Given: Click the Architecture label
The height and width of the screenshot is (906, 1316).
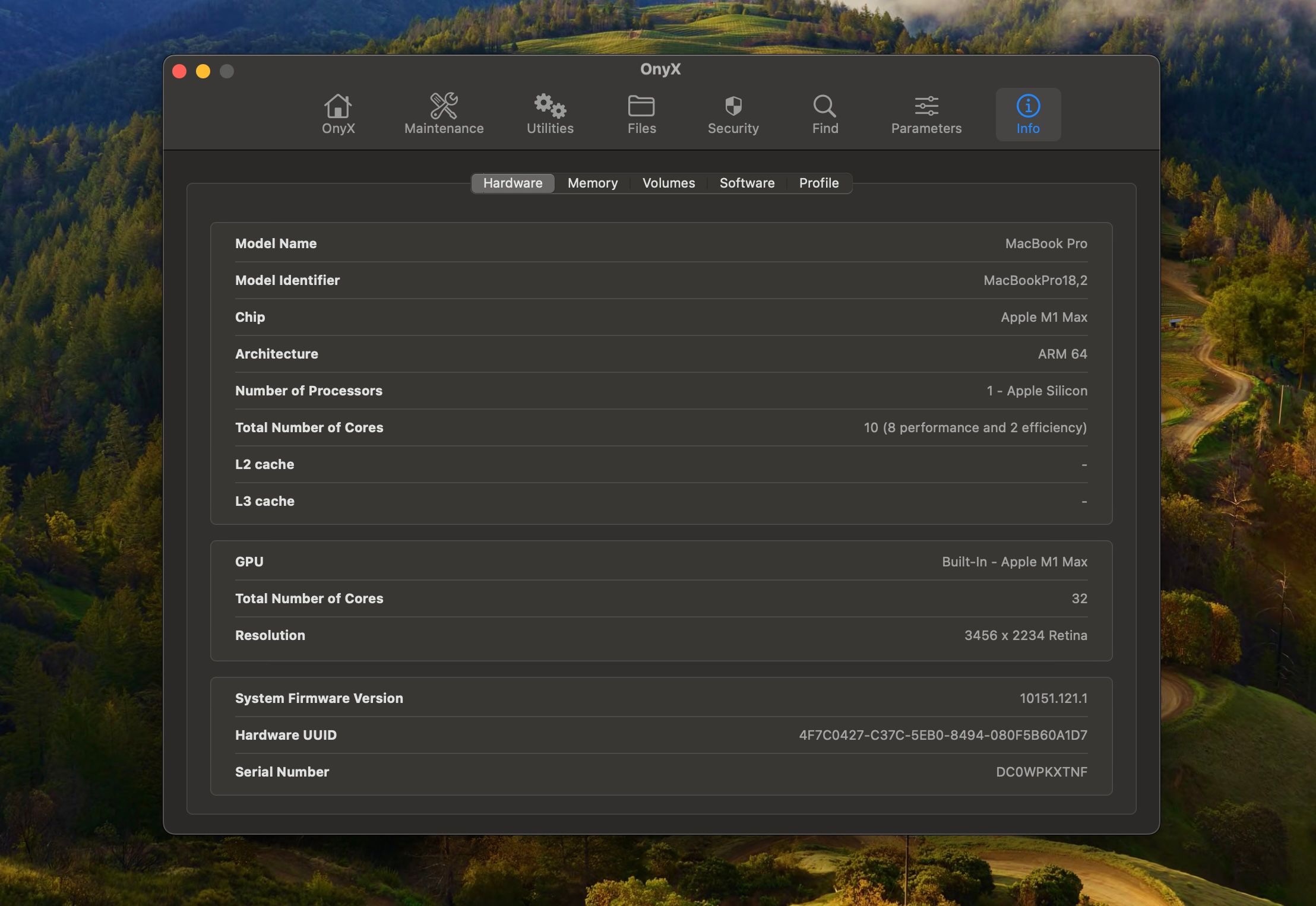Looking at the screenshot, I should coord(277,354).
